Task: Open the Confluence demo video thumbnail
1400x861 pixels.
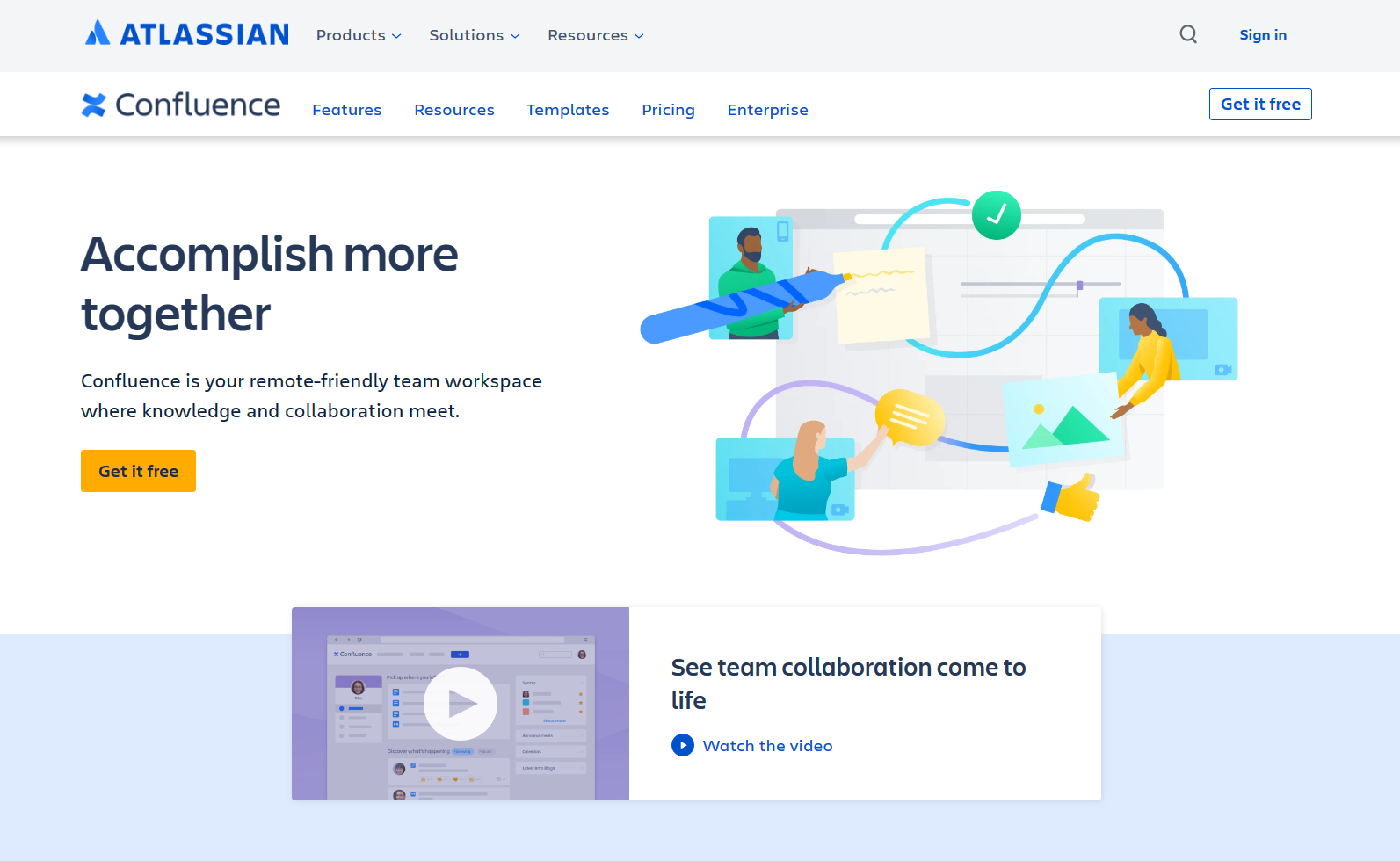Action: coord(461,704)
